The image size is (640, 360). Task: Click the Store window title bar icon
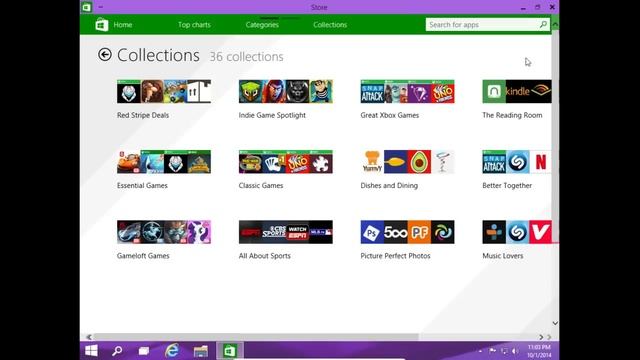click(x=87, y=7)
